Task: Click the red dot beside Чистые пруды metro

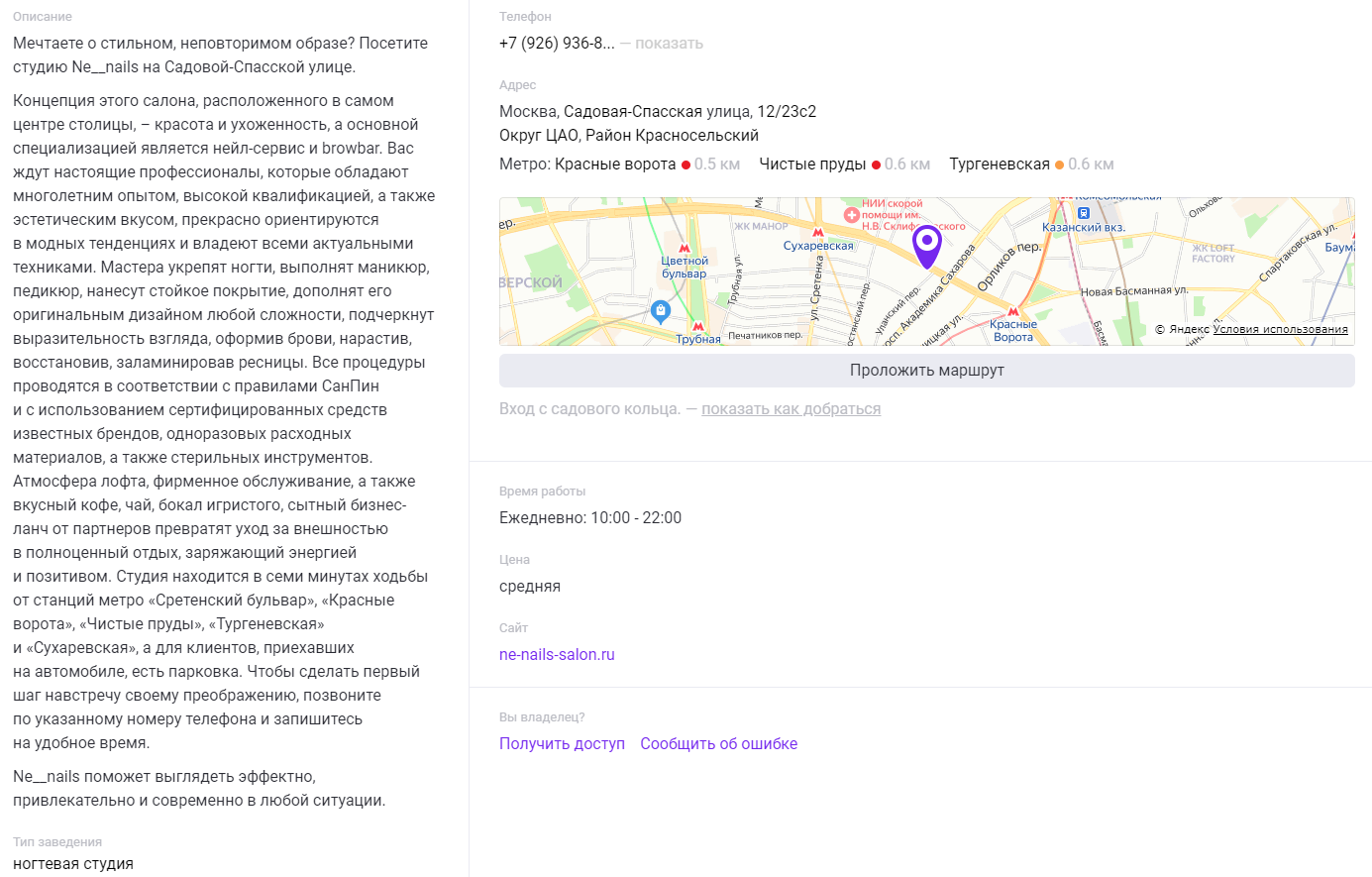Action: click(x=876, y=164)
